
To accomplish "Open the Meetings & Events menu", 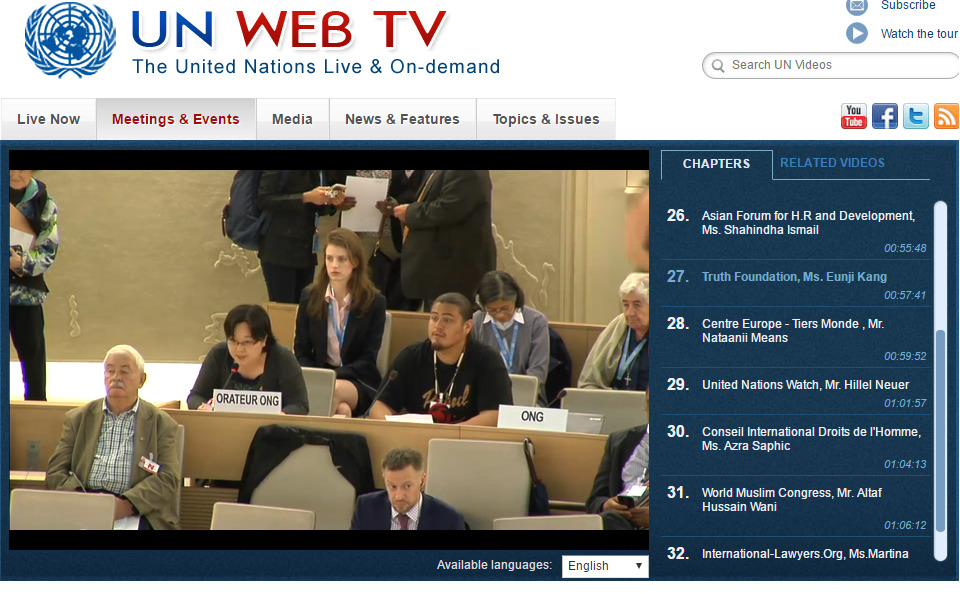I will [x=176, y=119].
